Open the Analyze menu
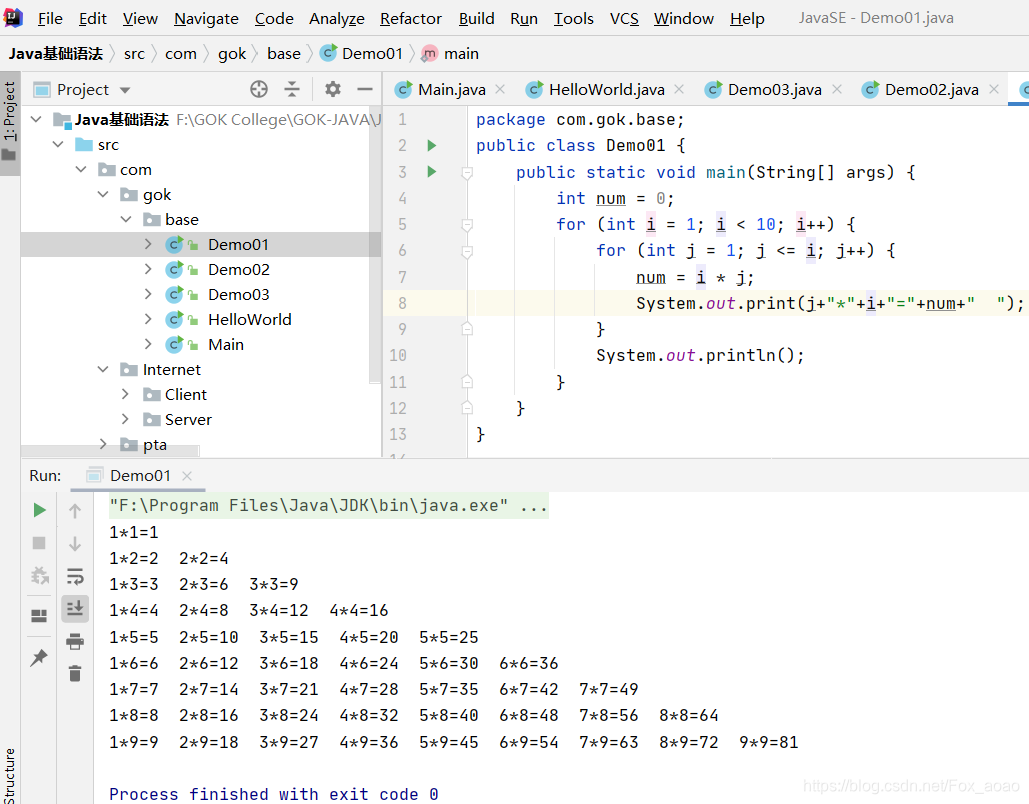This screenshot has width=1029, height=804. click(x=337, y=18)
